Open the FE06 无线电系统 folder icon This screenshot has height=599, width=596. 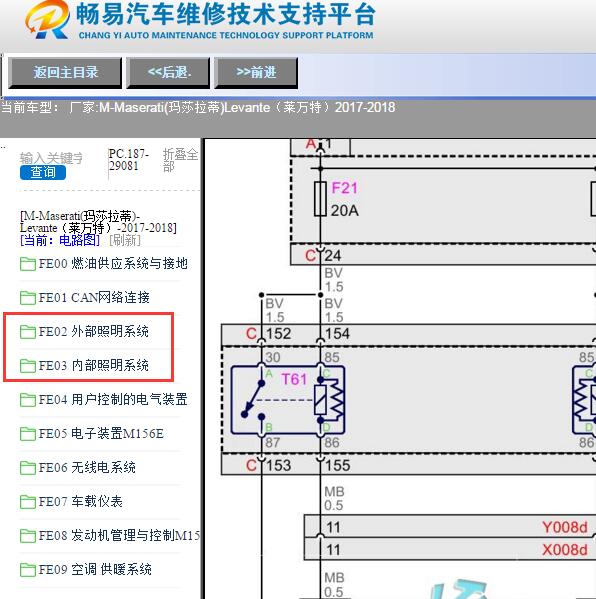[28, 468]
